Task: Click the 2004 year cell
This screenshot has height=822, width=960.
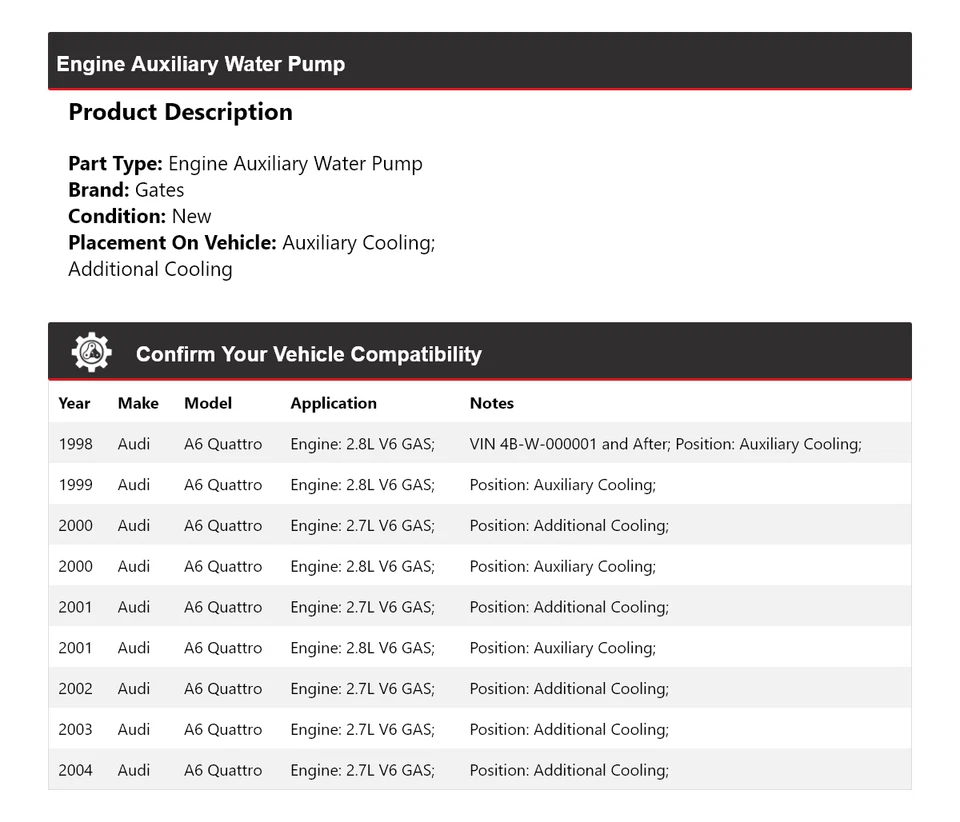Action: tap(75, 771)
